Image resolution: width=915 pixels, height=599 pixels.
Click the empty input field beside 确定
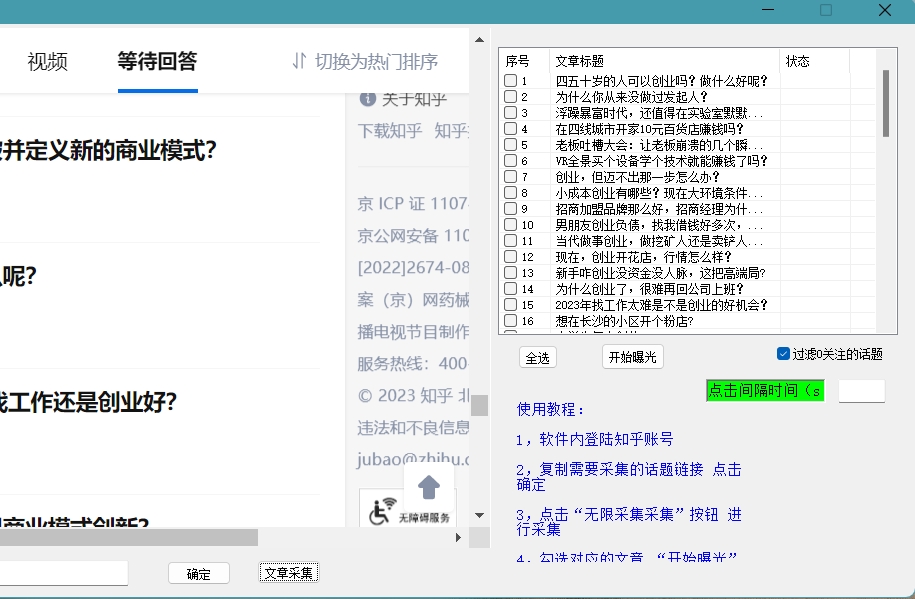(x=64, y=572)
